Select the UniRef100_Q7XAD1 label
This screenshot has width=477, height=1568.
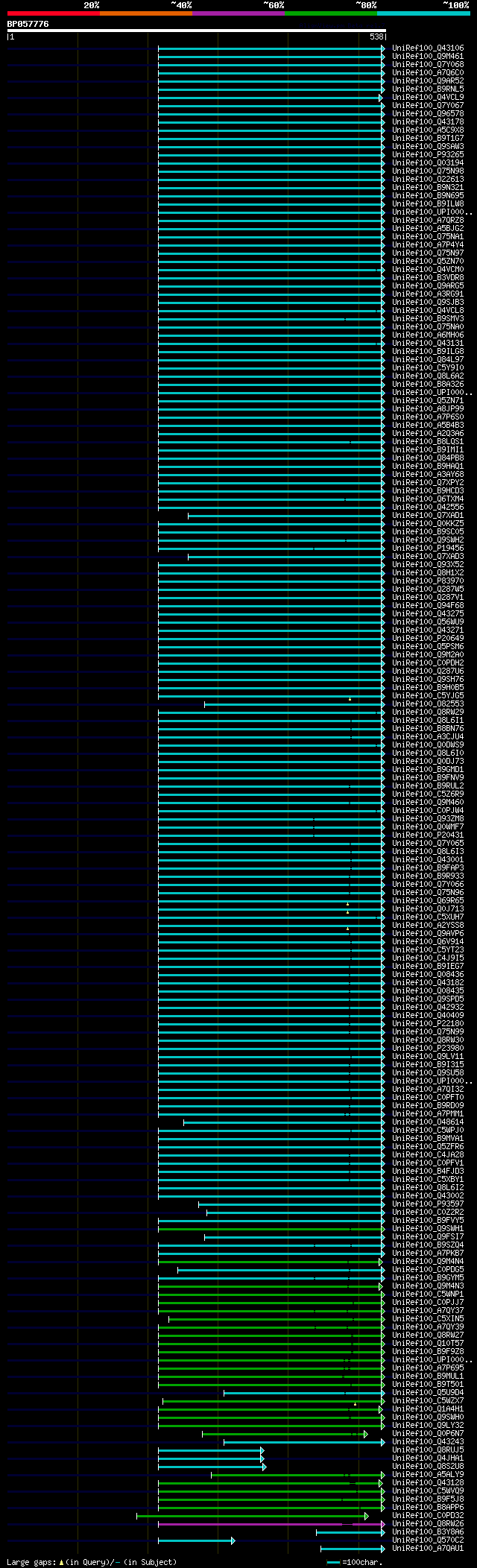(428, 516)
